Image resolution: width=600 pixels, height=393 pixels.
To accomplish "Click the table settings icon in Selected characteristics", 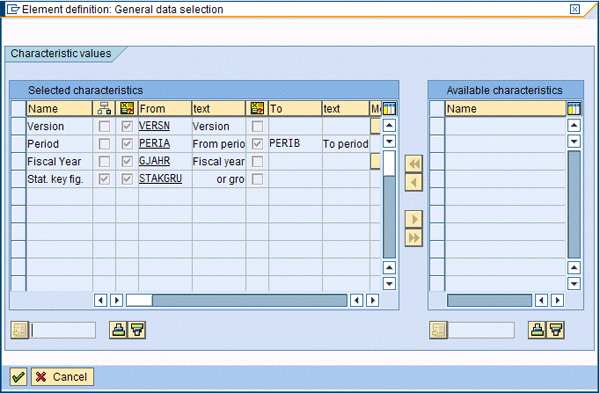I will pyautogui.click(x=389, y=109).
